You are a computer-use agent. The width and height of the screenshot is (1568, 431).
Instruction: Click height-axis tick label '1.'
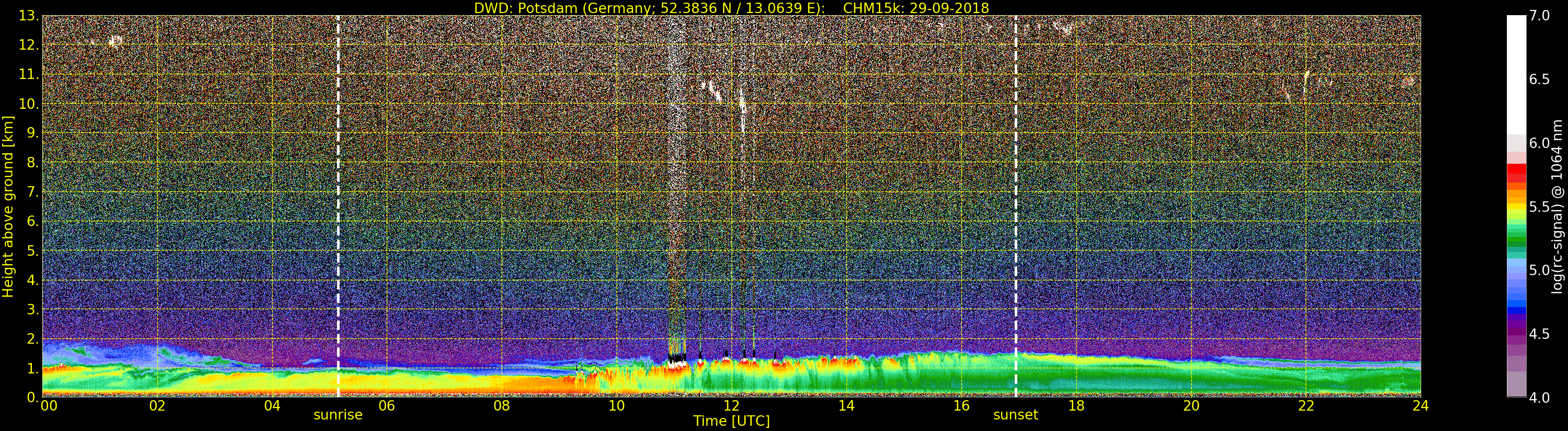coord(33,368)
